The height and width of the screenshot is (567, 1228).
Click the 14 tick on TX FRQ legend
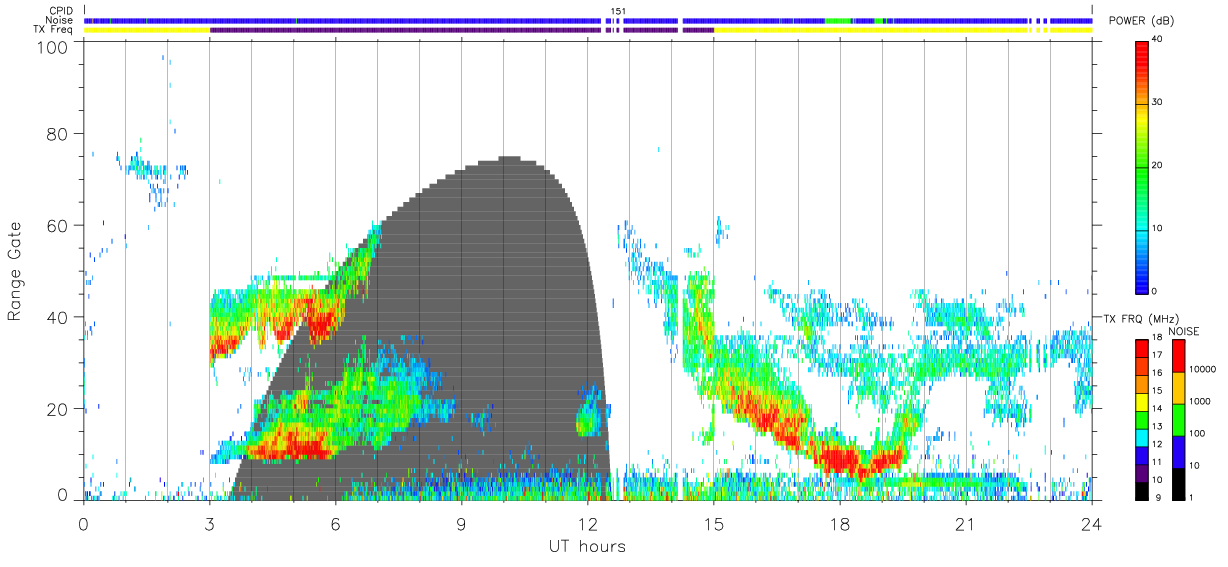coord(1158,409)
